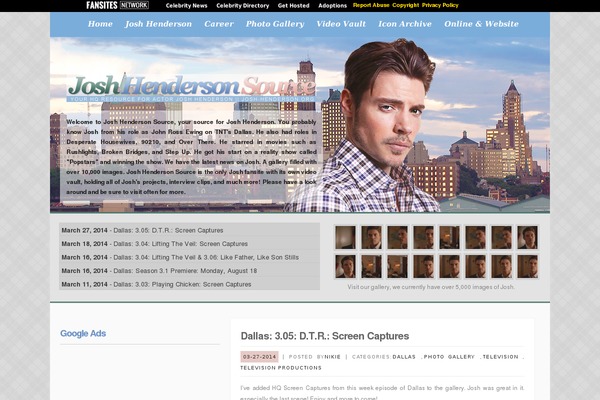Open sixth thumbnail in bottom gallery row
Screen dimensions: 600x400
pyautogui.click(x=476, y=266)
